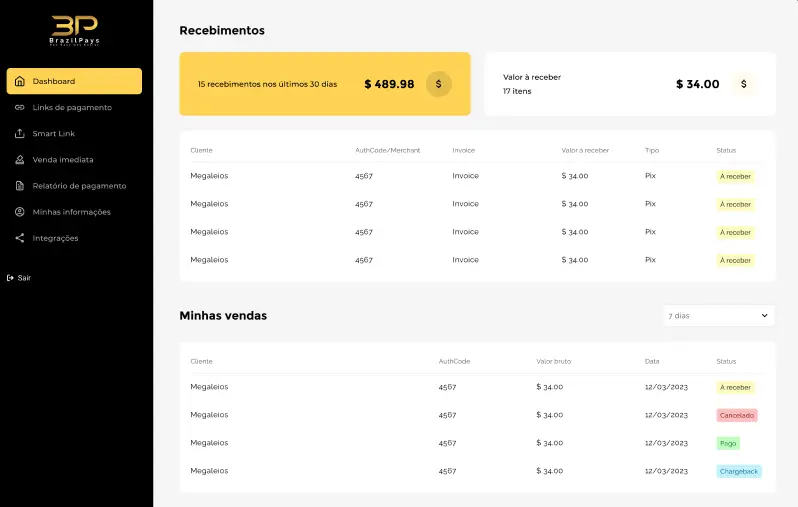Open the Dashboard menu item
Screen dimensions: 798x507
74,81
